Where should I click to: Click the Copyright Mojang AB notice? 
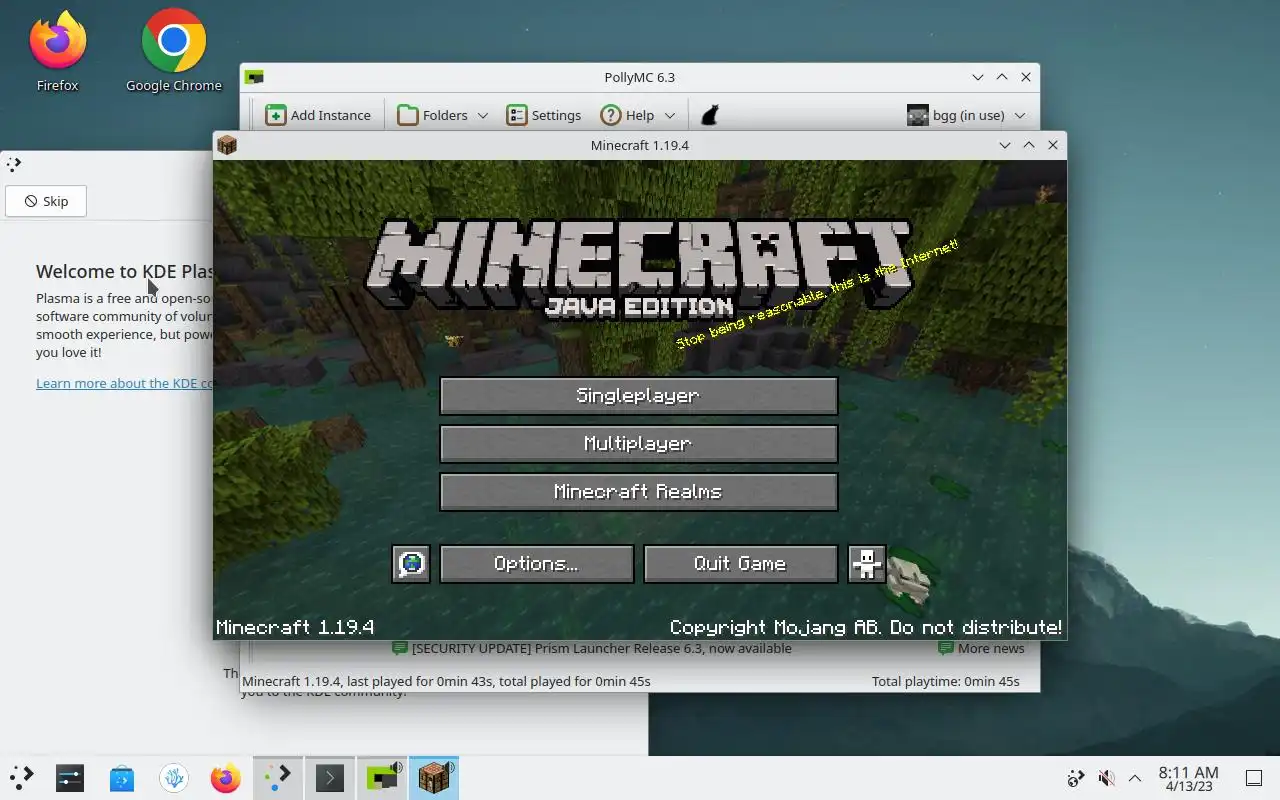coord(866,628)
